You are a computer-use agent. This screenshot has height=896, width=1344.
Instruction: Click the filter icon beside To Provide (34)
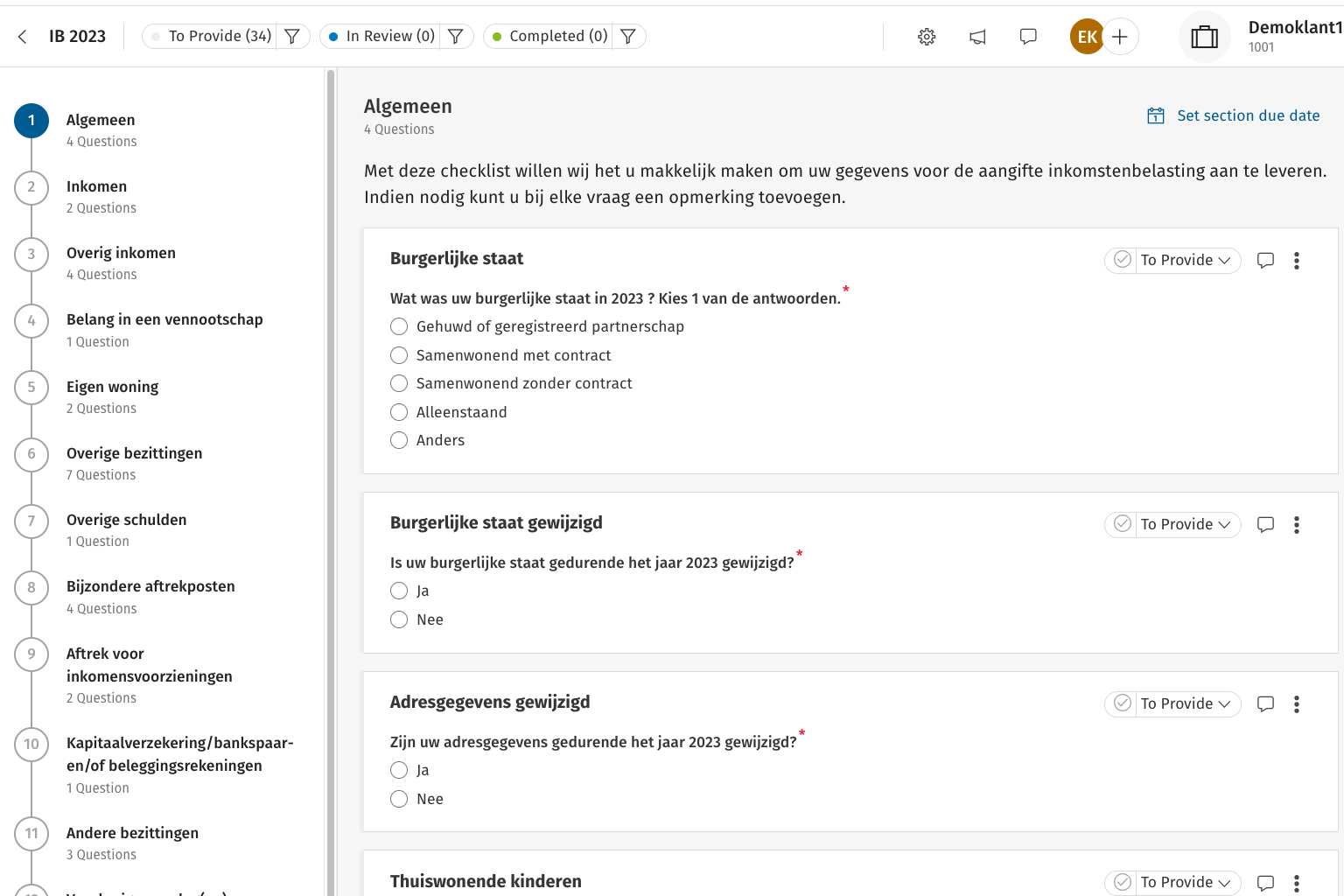point(292,37)
